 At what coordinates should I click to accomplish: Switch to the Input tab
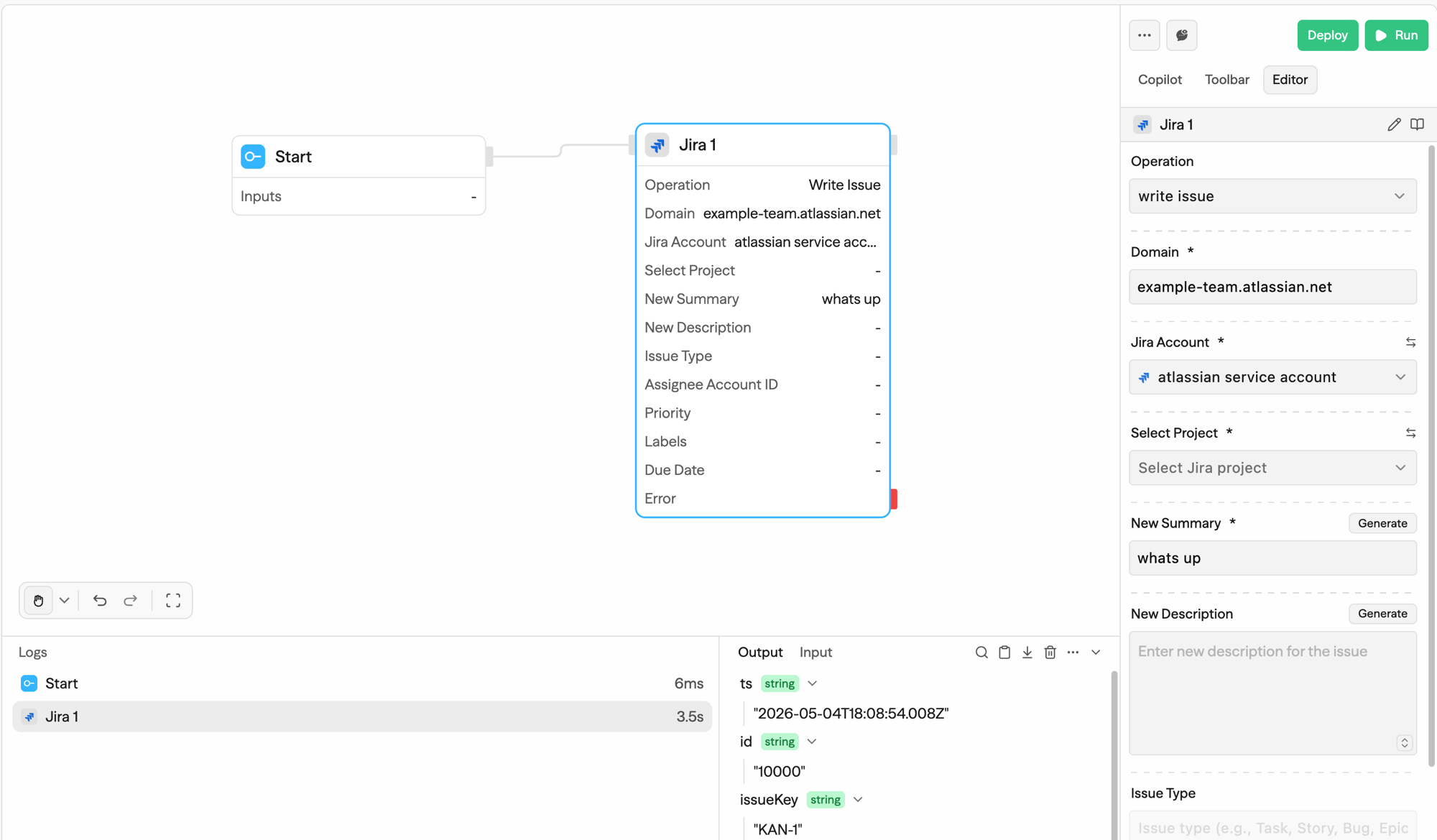815,652
